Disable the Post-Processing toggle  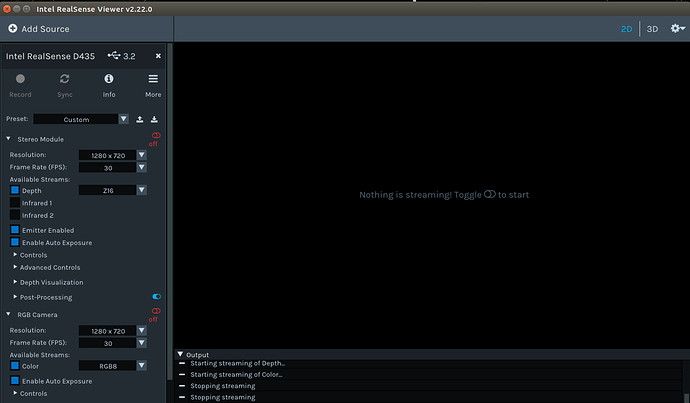click(x=156, y=297)
